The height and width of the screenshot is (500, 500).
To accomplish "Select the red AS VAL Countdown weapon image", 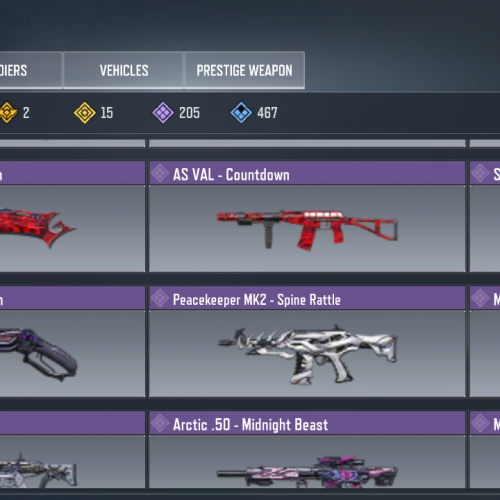I will [307, 229].
